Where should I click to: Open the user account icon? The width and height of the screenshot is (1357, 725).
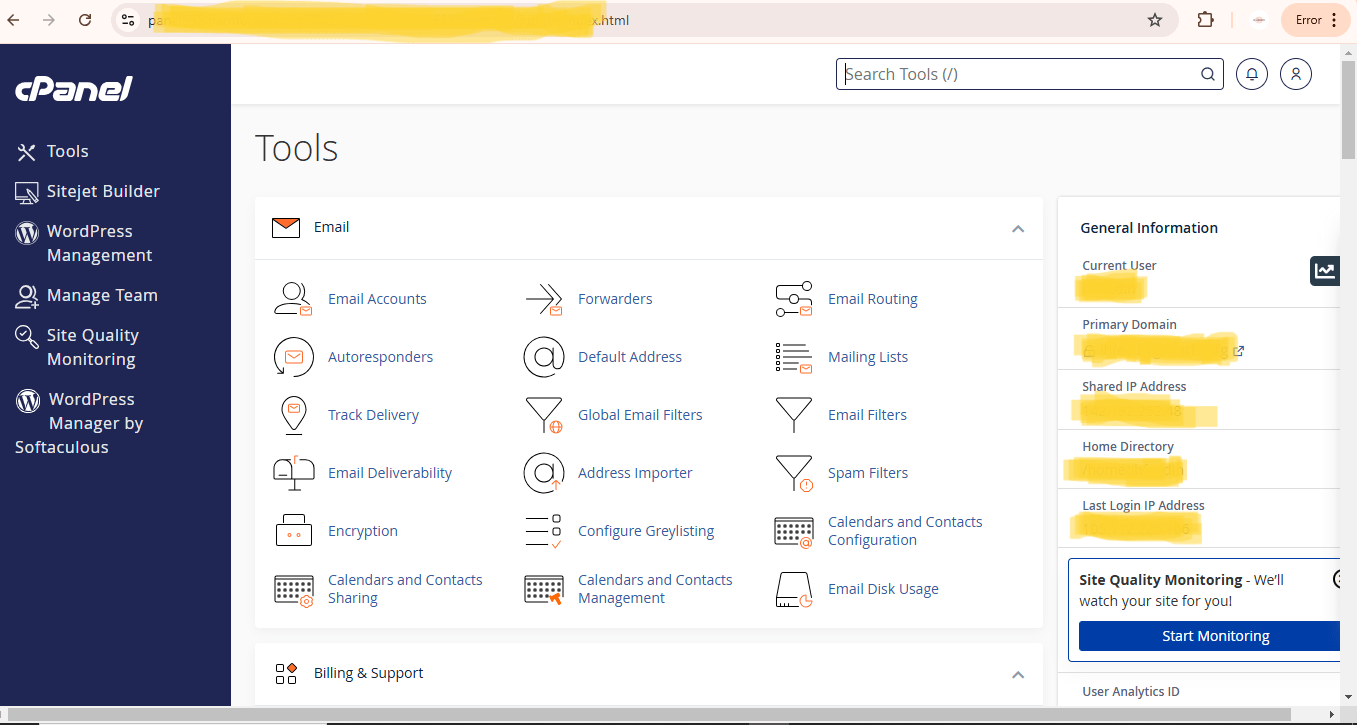(1296, 74)
